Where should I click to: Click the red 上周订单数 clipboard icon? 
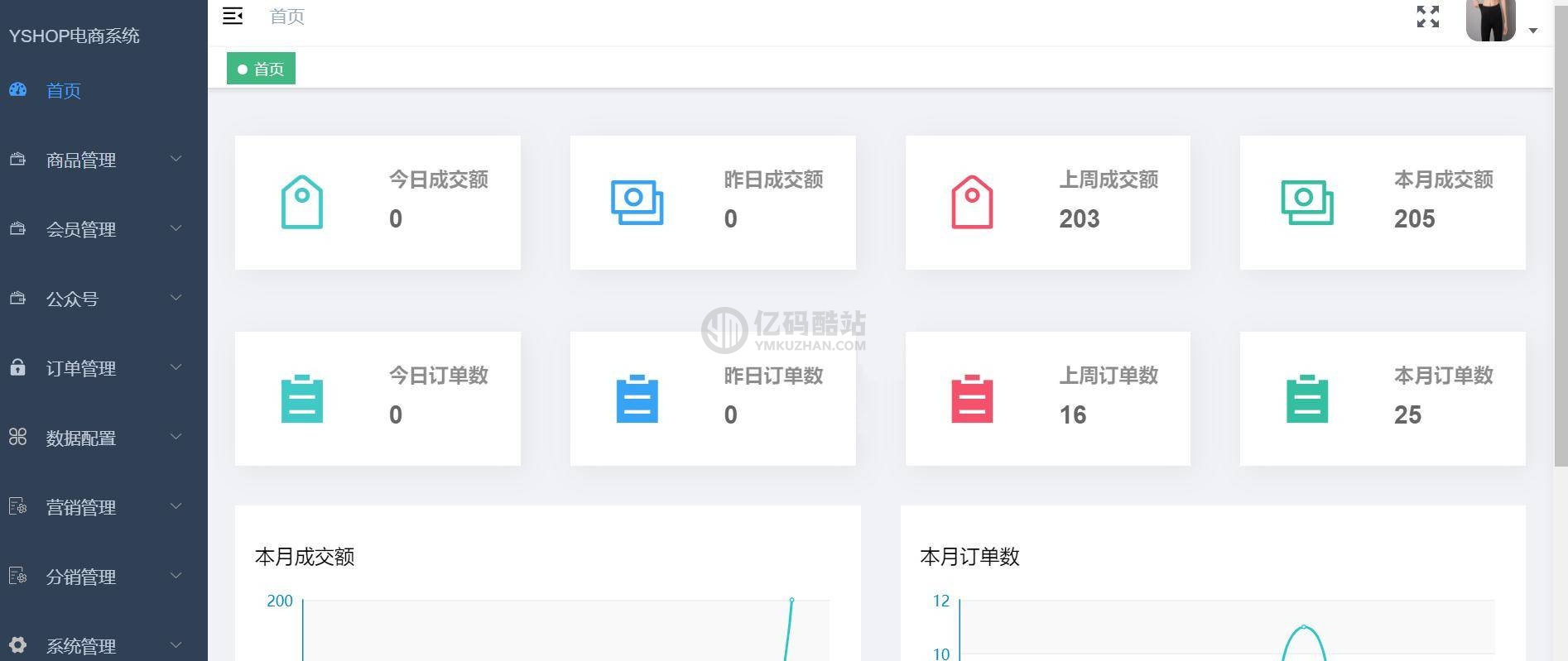click(x=972, y=399)
